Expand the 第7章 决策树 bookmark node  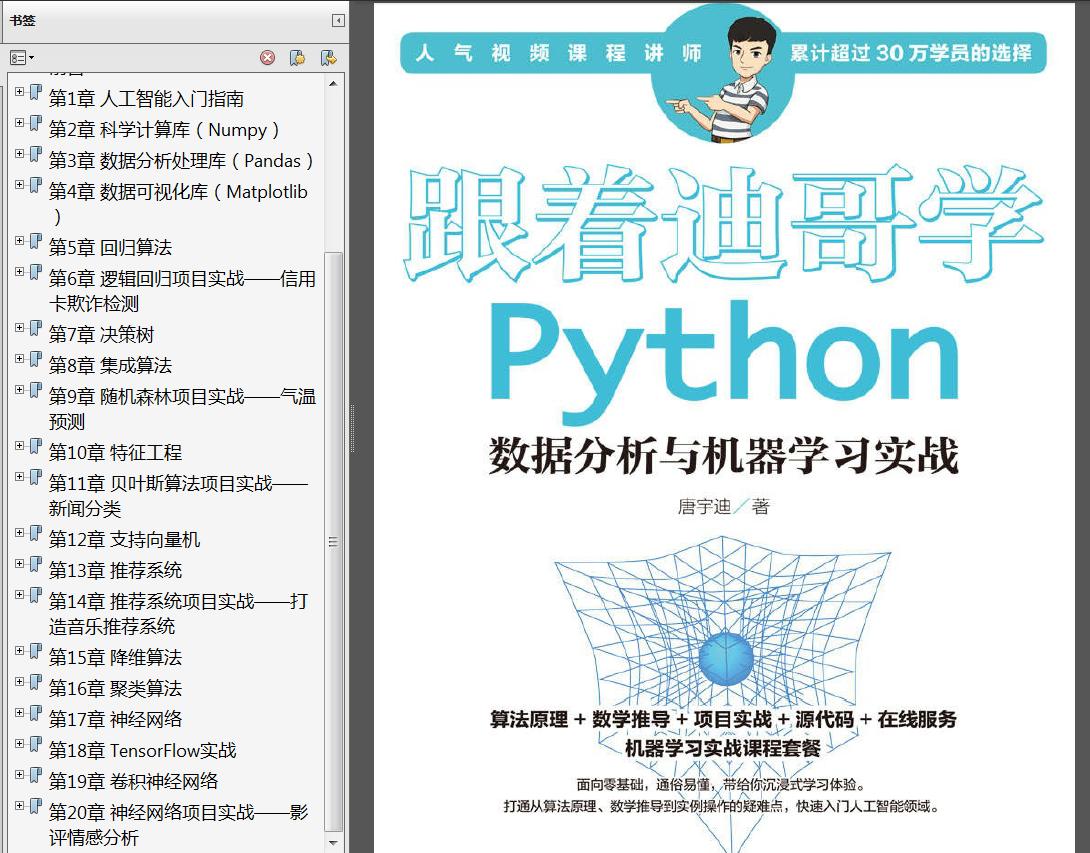pos(19,327)
